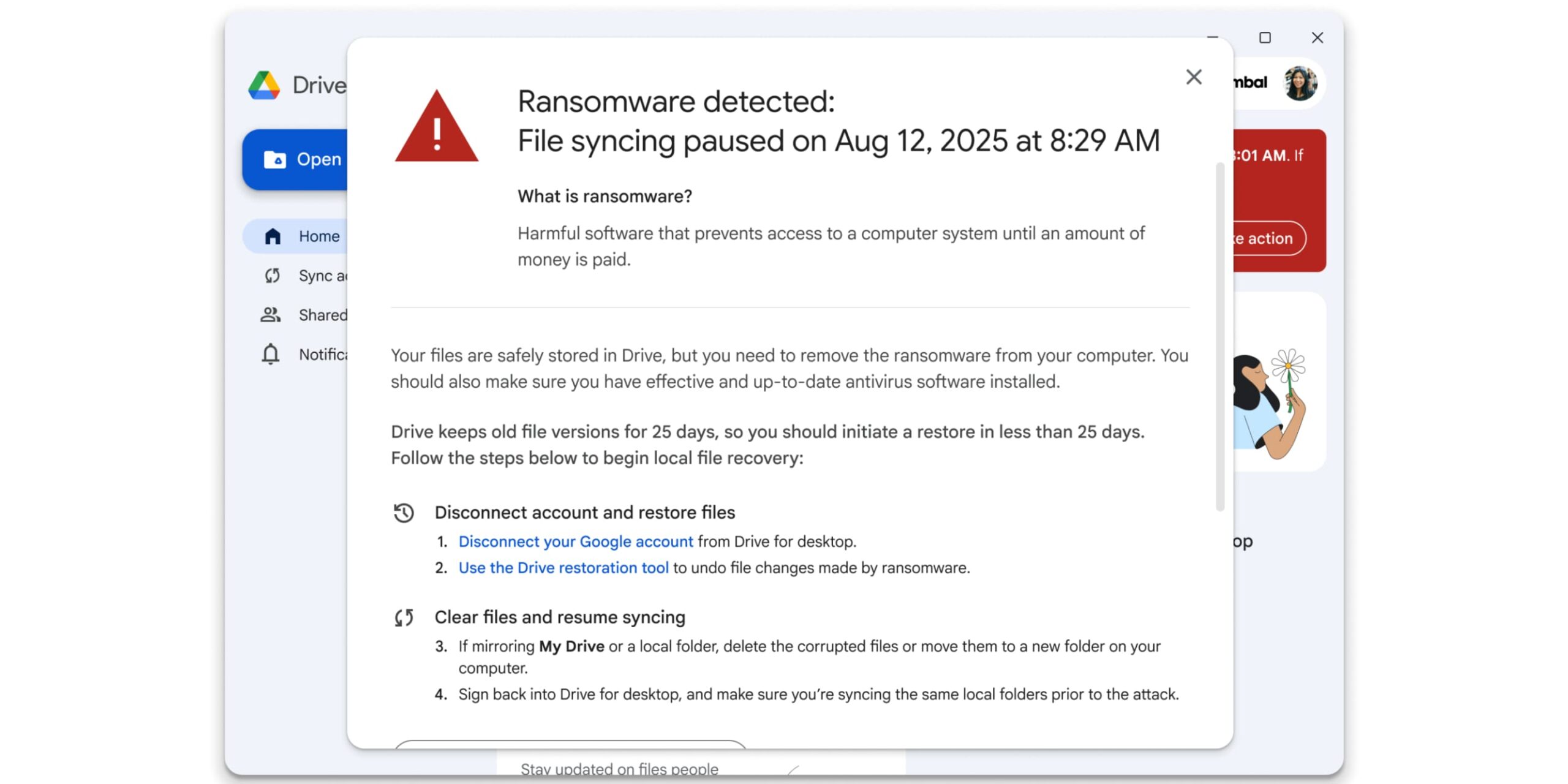Viewport: 1568px width, 784px height.
Task: Click the Google Drive logo
Action: pos(265,85)
